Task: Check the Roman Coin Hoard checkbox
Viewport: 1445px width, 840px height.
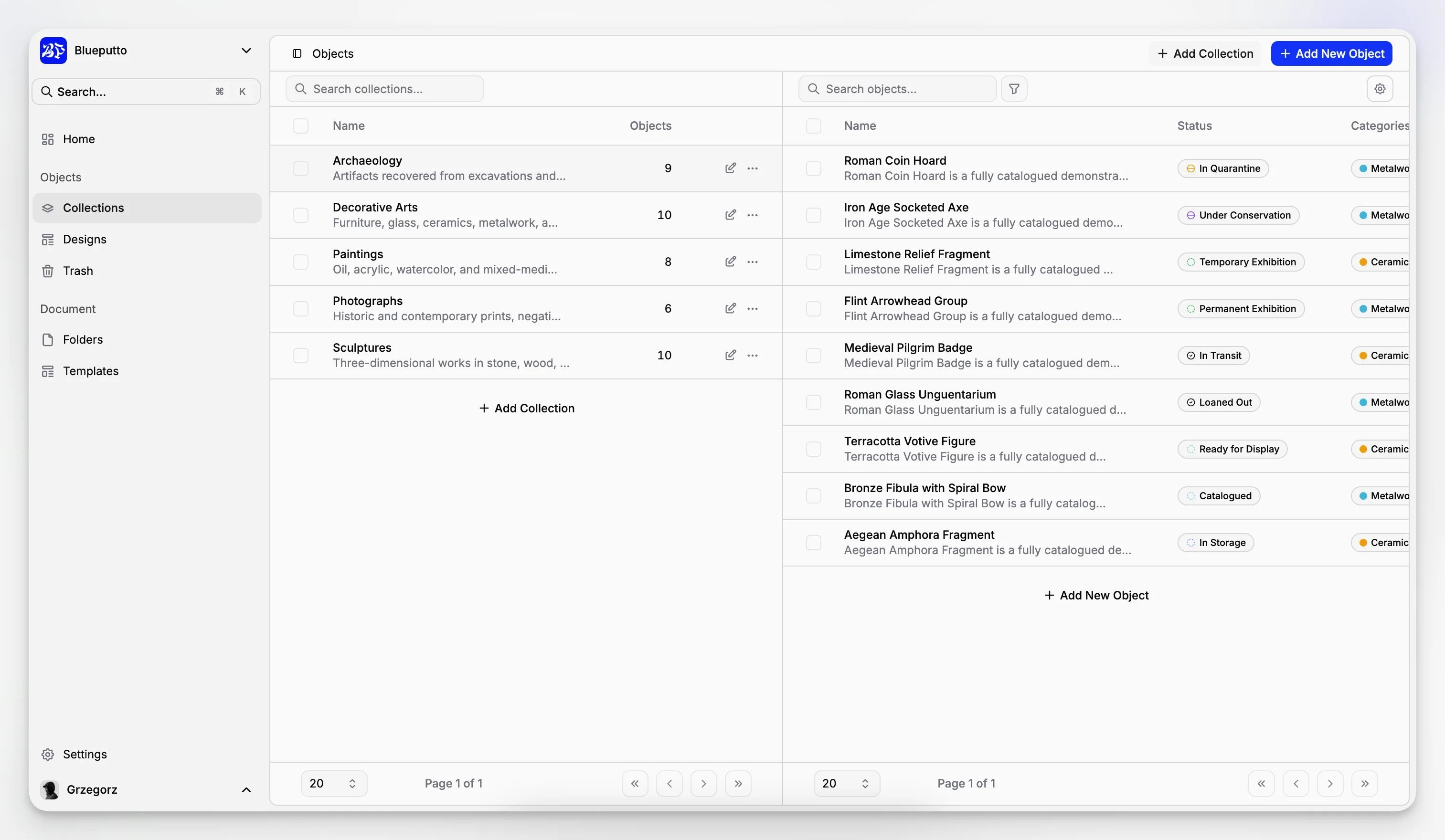Action: click(x=813, y=168)
